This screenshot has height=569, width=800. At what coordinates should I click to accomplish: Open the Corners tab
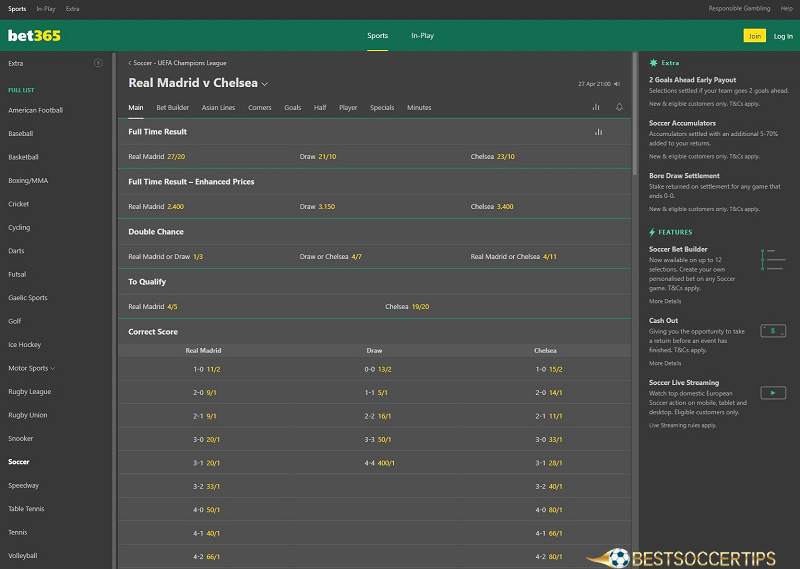click(260, 108)
